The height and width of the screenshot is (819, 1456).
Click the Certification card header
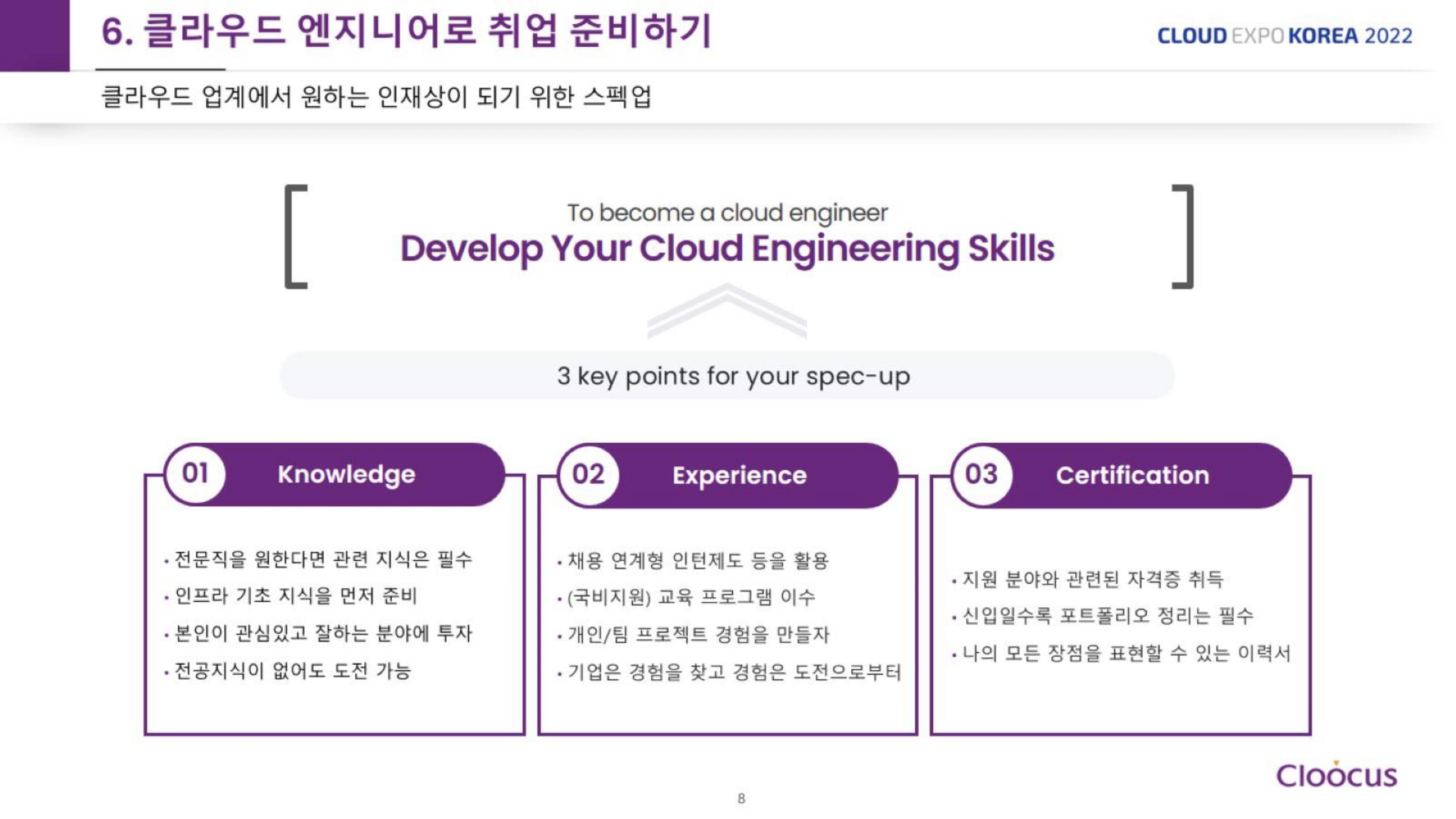coord(1121,475)
